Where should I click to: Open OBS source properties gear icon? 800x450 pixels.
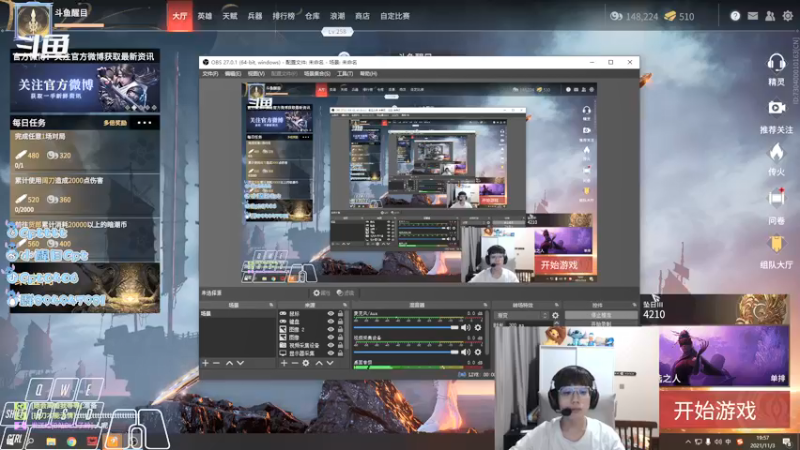[306, 363]
